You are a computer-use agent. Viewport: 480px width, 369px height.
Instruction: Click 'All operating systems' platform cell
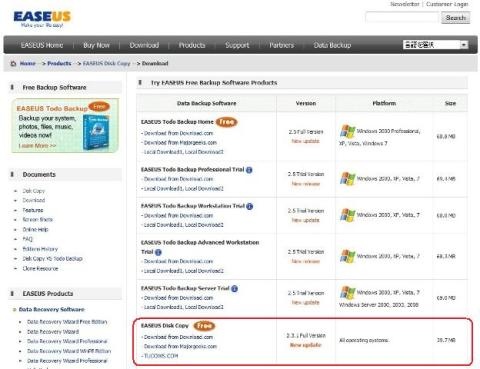click(364, 340)
